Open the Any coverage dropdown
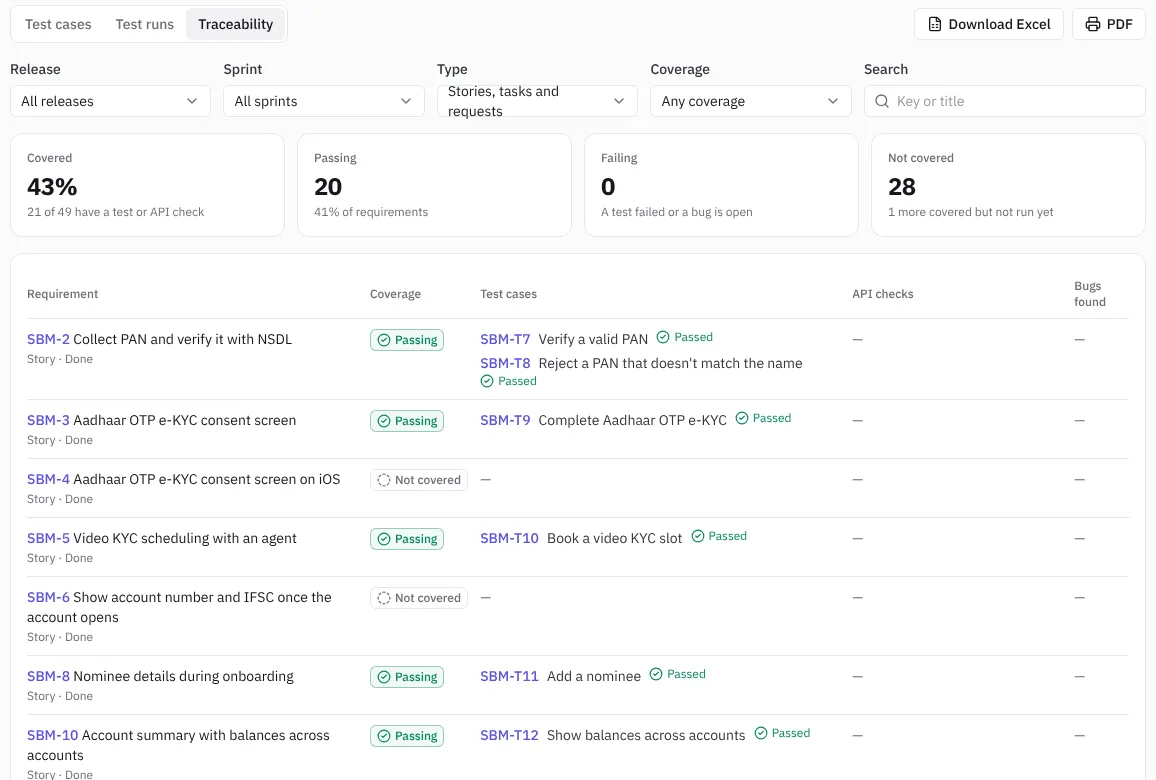 click(751, 101)
